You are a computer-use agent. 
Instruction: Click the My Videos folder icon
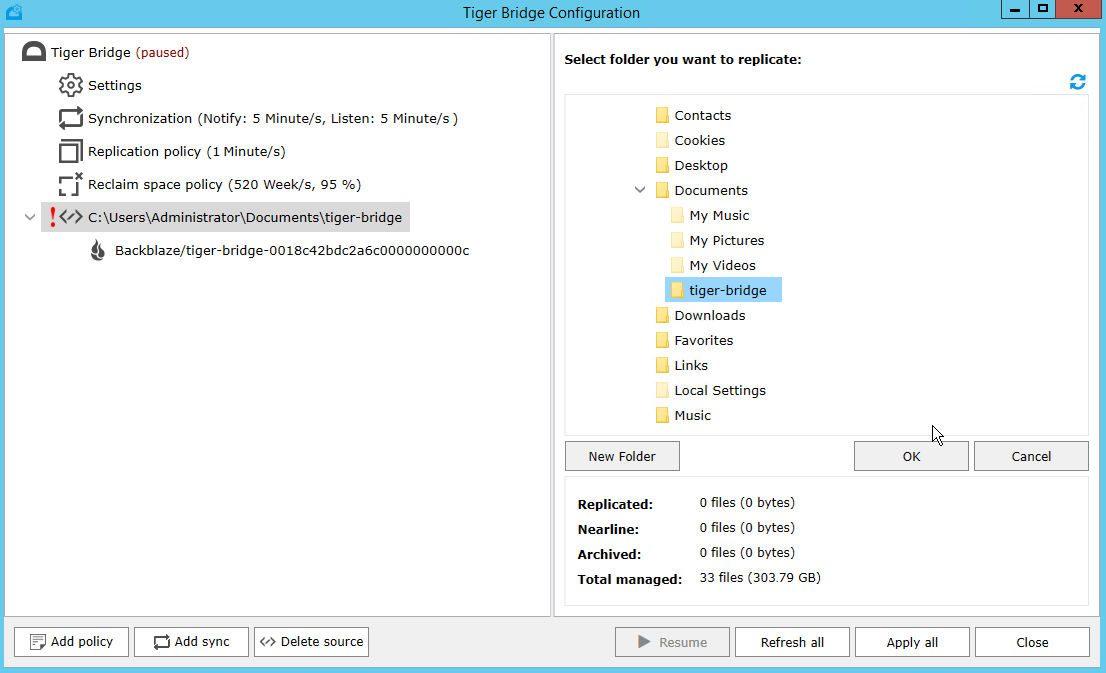point(677,265)
